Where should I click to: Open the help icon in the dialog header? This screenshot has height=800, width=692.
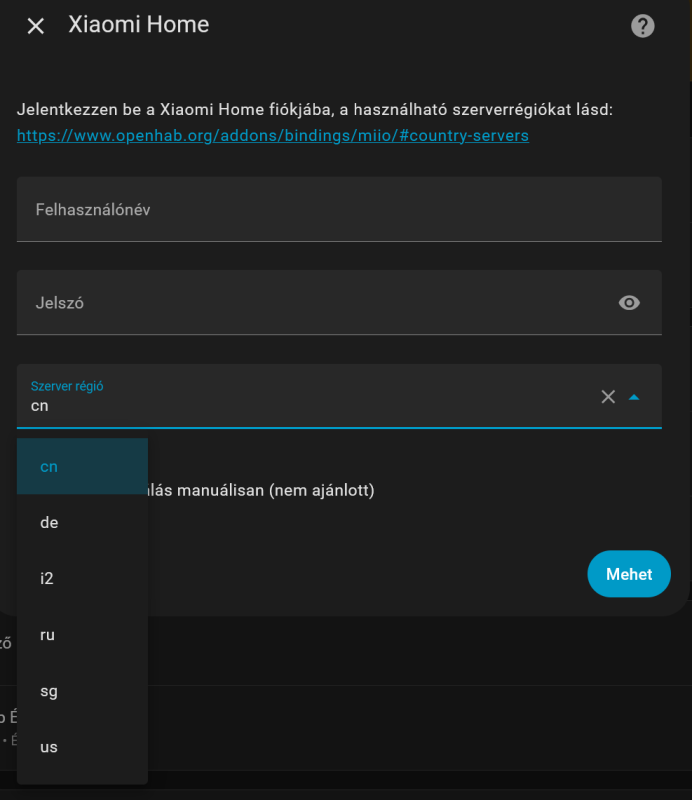pos(643,26)
